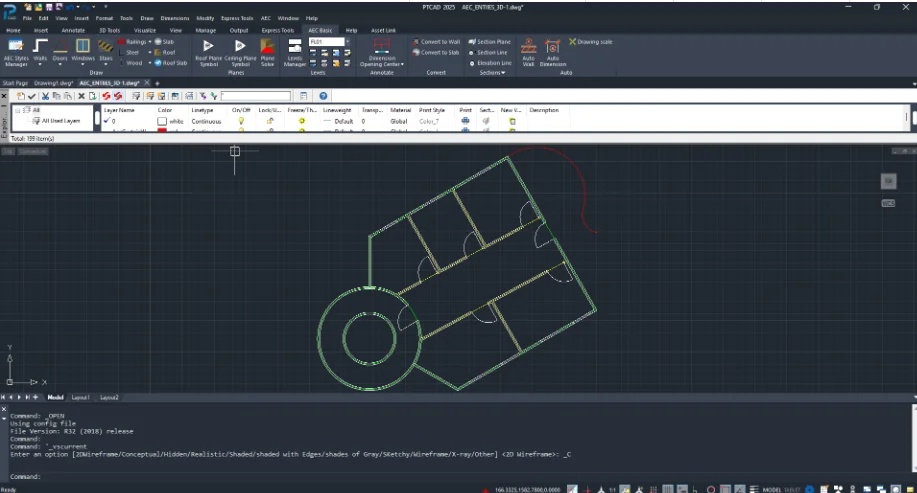Click the Convert to Wall button
This screenshot has width=917, height=493.
[436, 42]
